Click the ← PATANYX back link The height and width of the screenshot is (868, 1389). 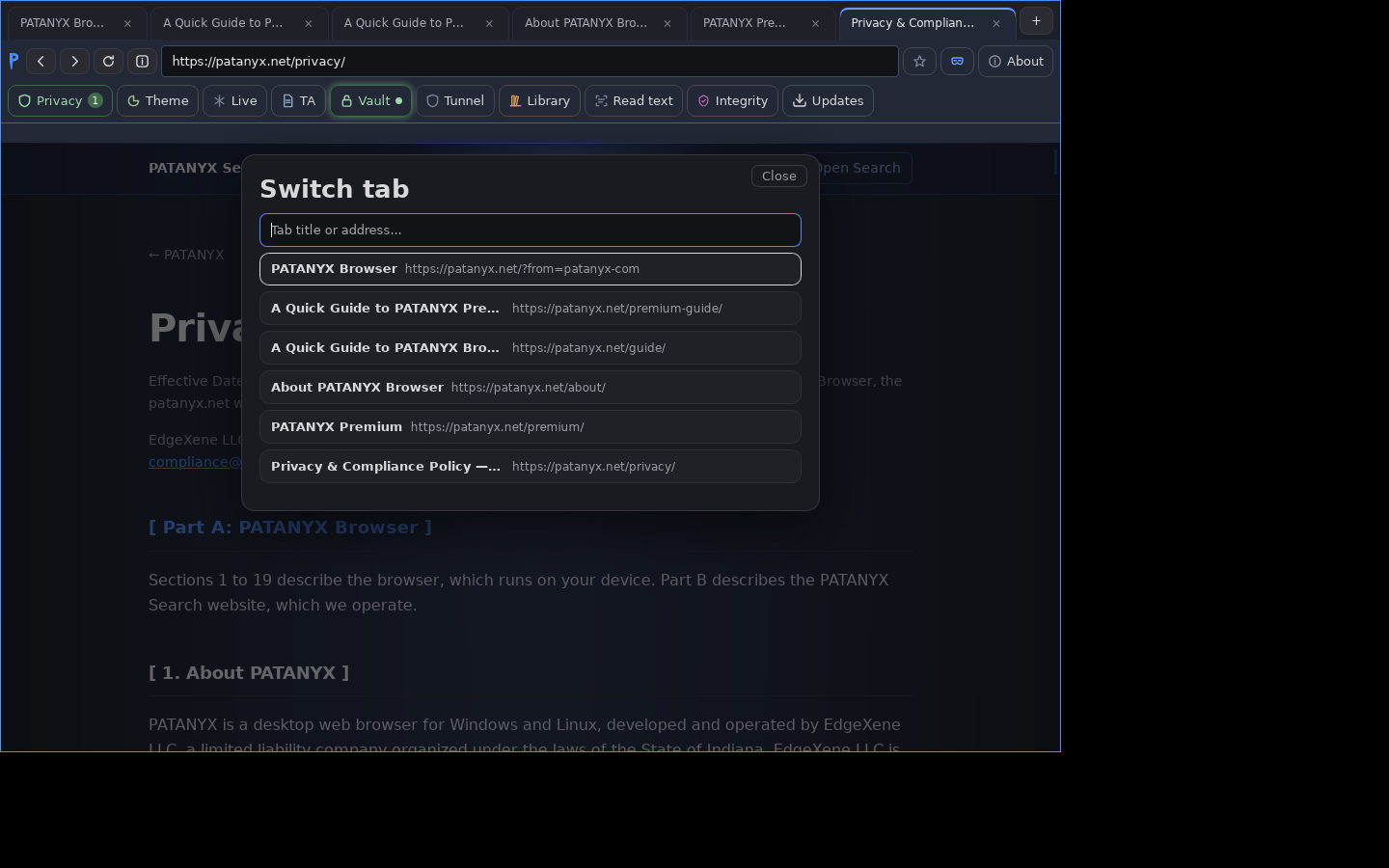186,255
